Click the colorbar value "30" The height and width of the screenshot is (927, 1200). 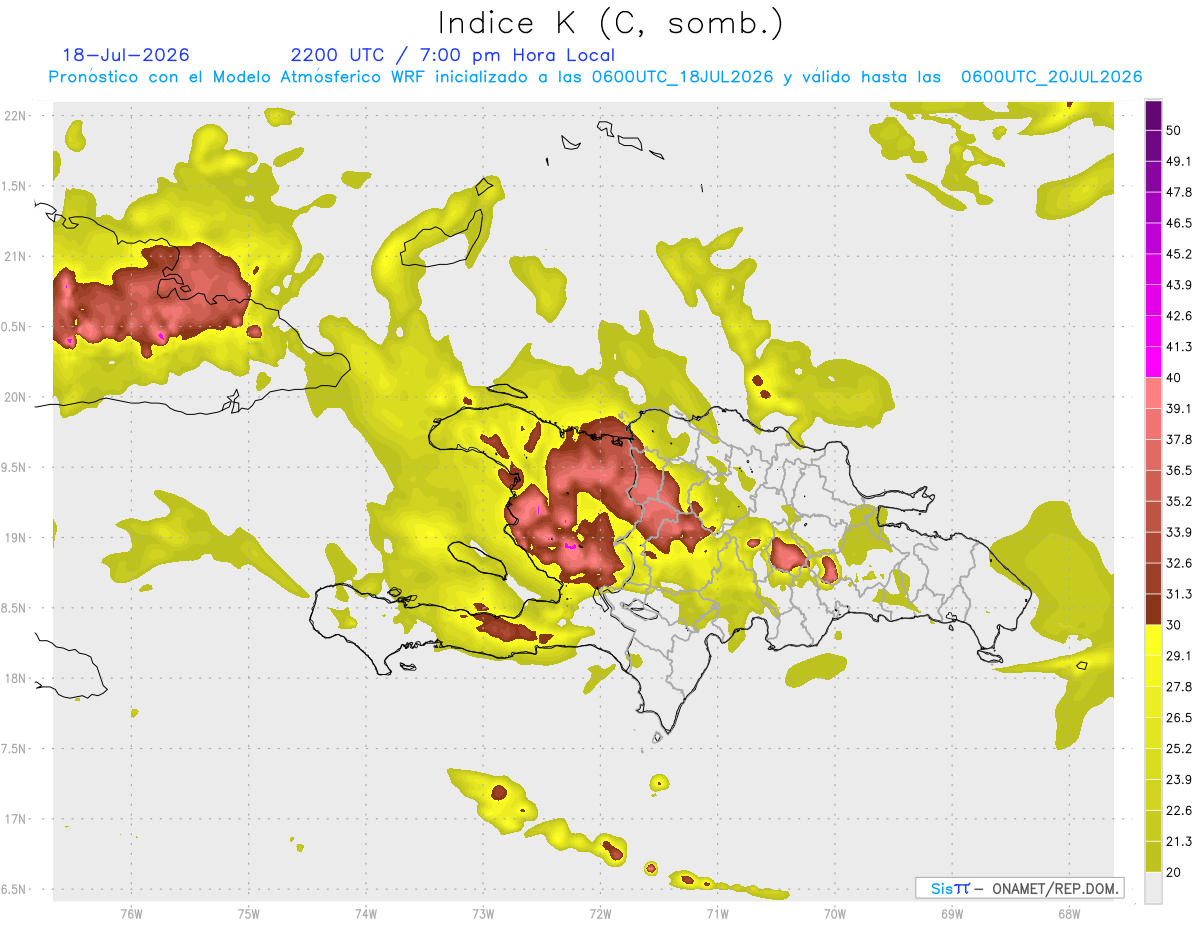pos(1175,625)
